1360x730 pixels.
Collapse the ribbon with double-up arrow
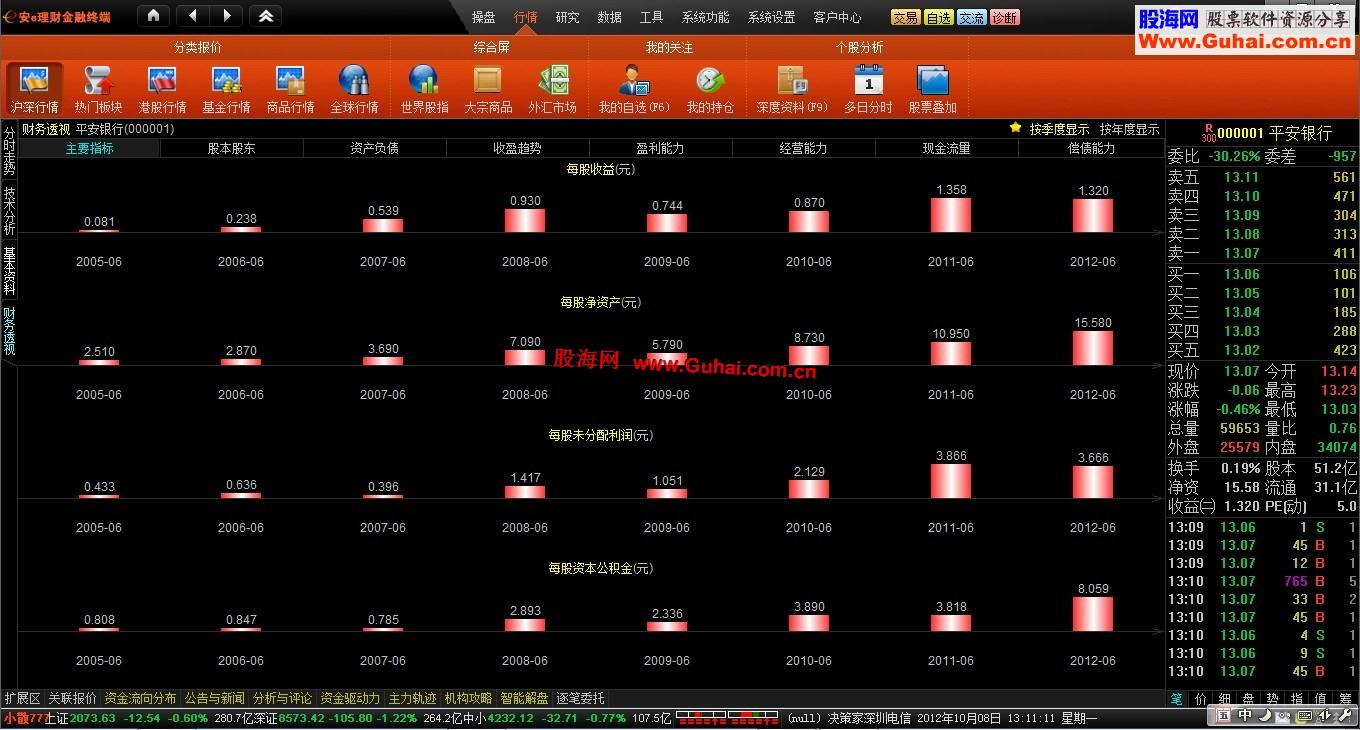265,16
